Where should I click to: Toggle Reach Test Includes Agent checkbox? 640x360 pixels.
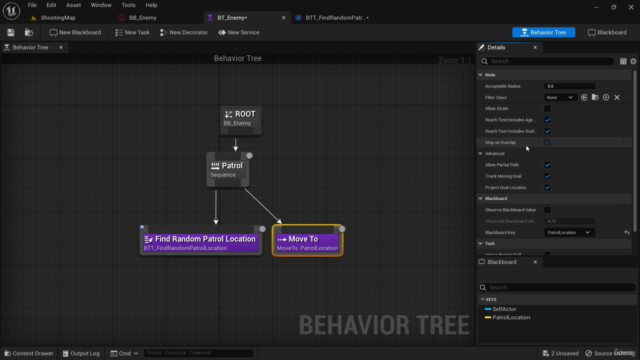click(547, 120)
